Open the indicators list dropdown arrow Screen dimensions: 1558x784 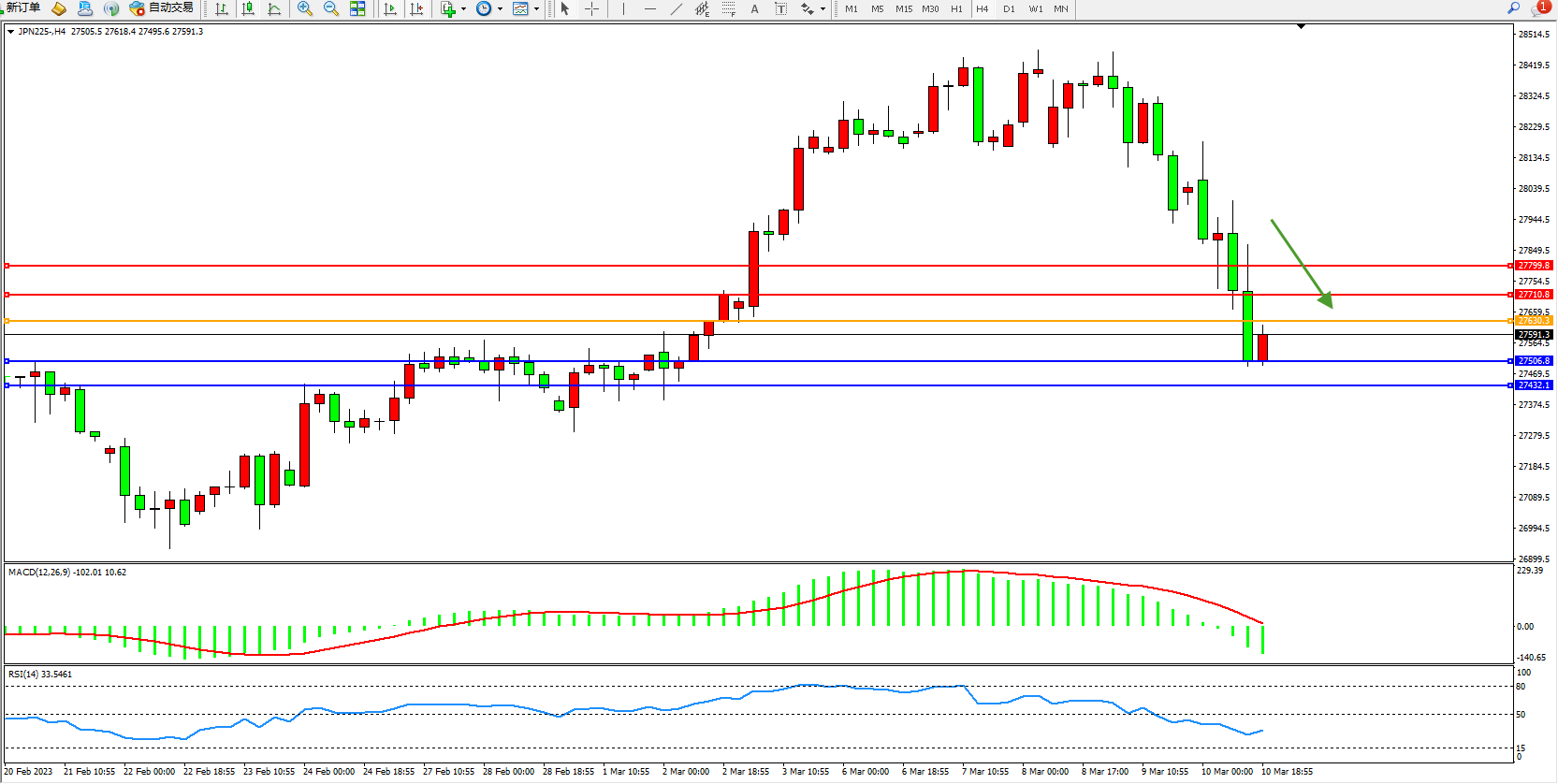463,9
